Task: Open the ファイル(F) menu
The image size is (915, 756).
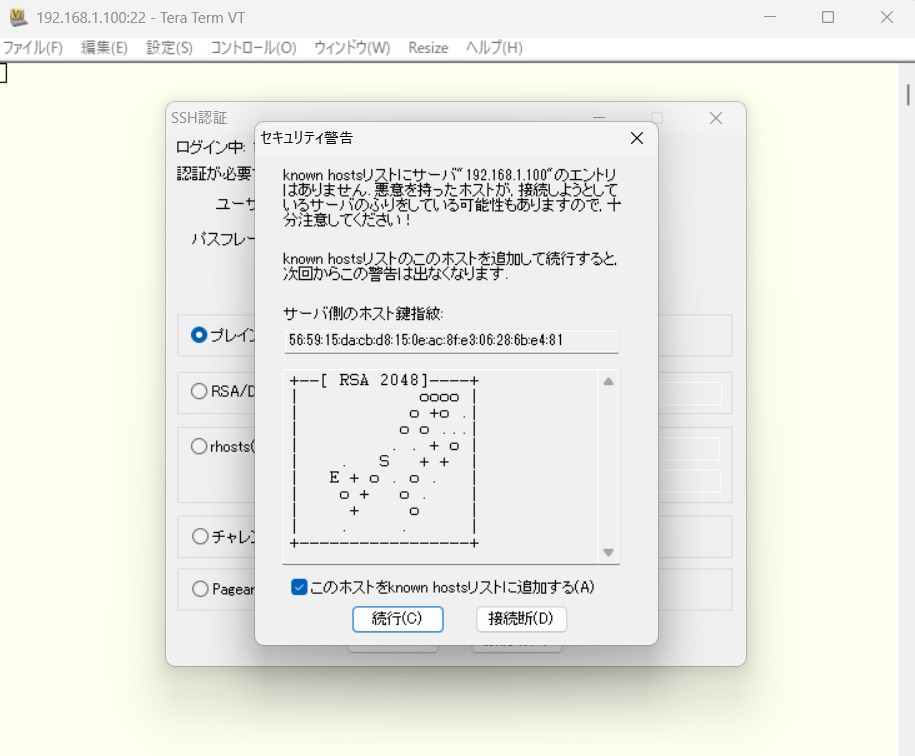Action: tap(32, 48)
